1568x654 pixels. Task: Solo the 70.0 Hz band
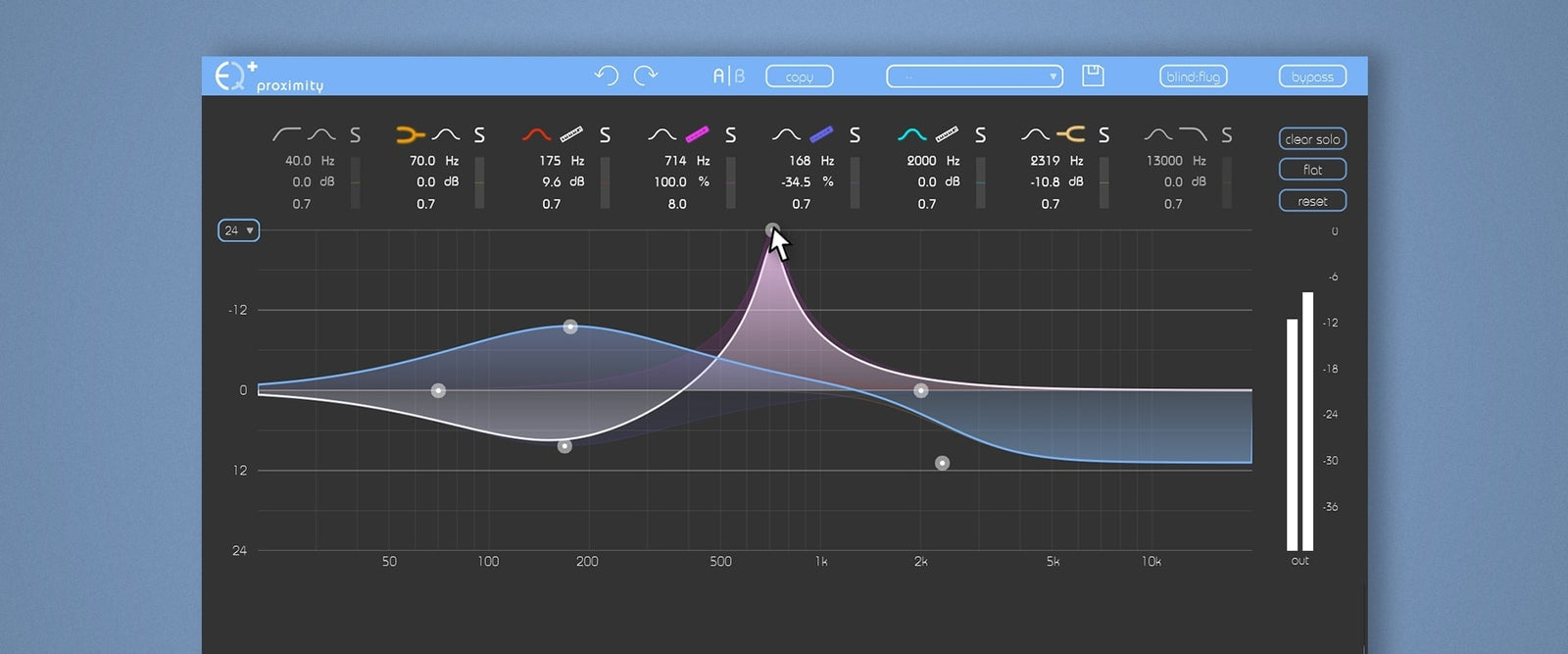[x=479, y=135]
